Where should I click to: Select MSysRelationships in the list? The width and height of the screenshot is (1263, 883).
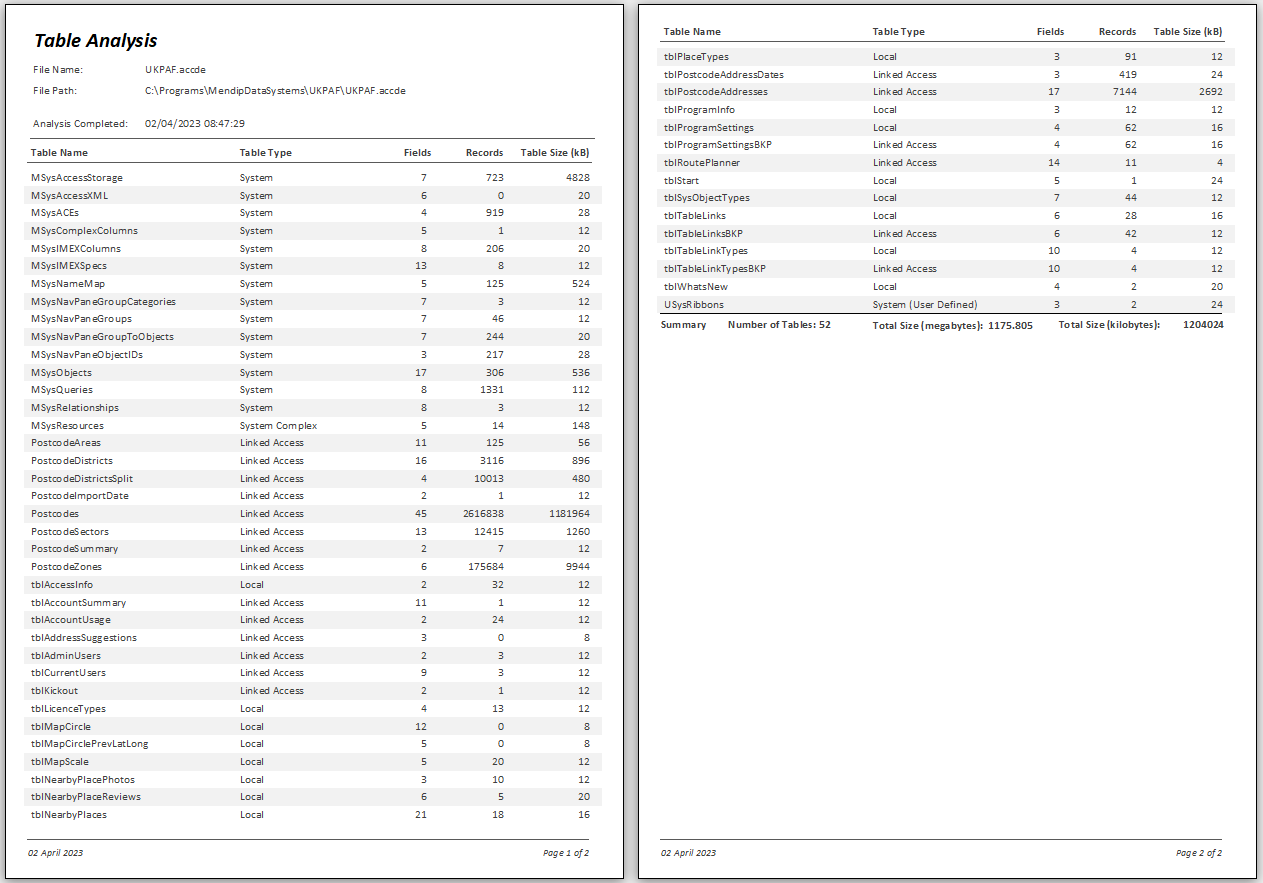click(75, 408)
